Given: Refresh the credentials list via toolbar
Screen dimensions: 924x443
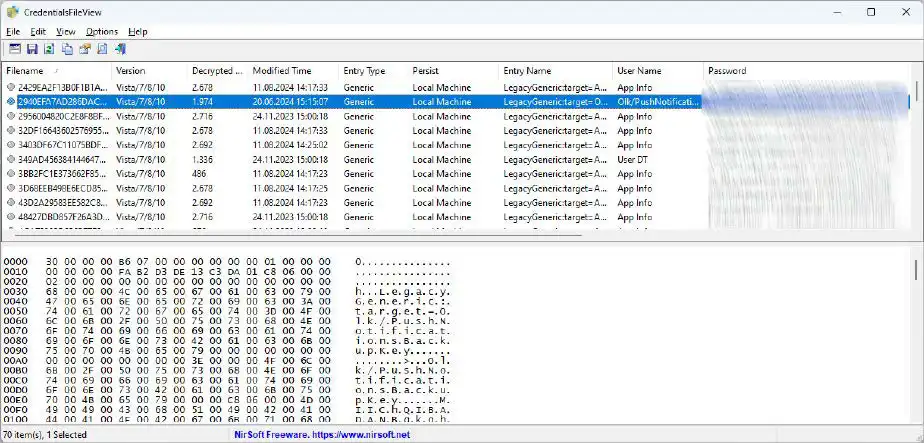Looking at the screenshot, I should point(49,49).
